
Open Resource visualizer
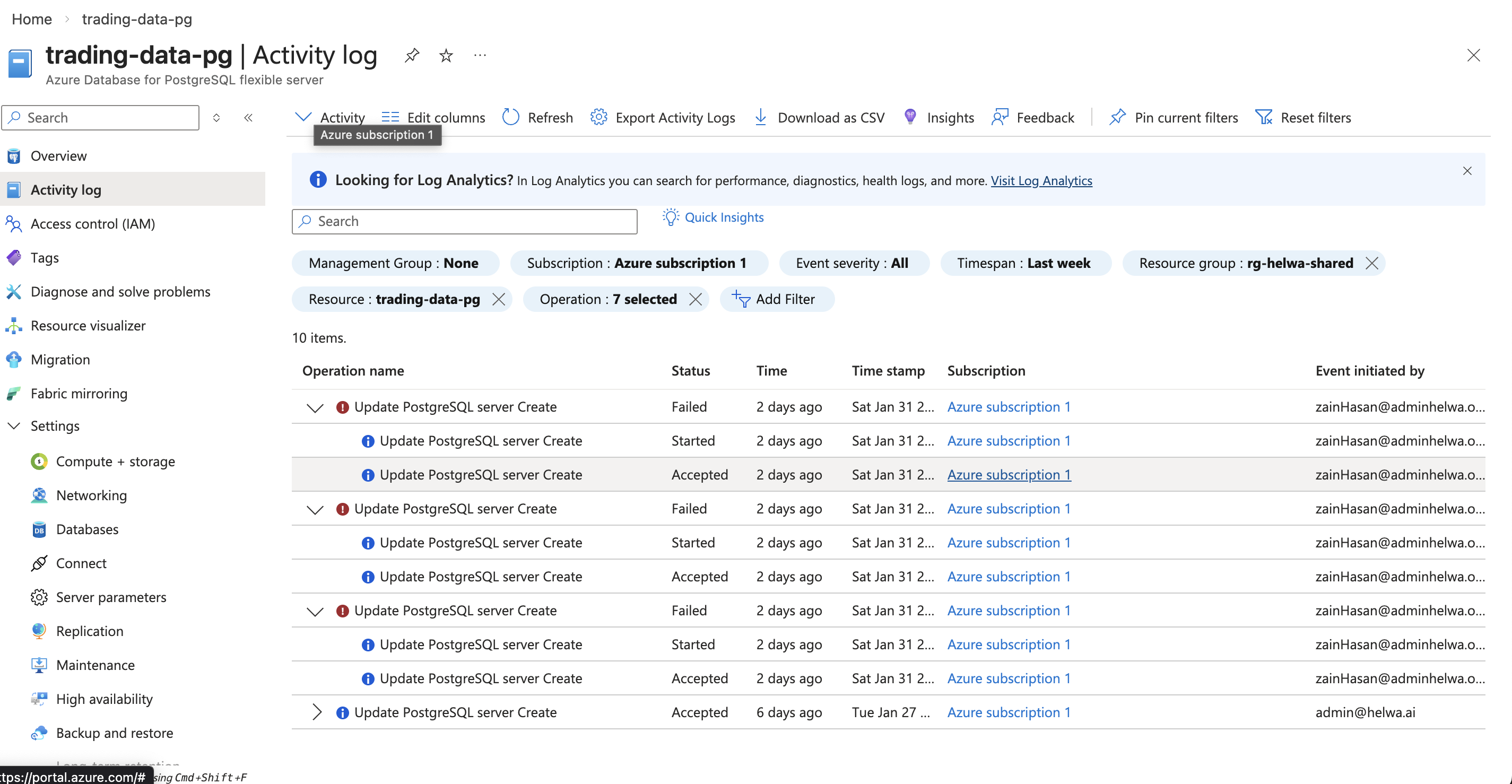pos(133,326)
